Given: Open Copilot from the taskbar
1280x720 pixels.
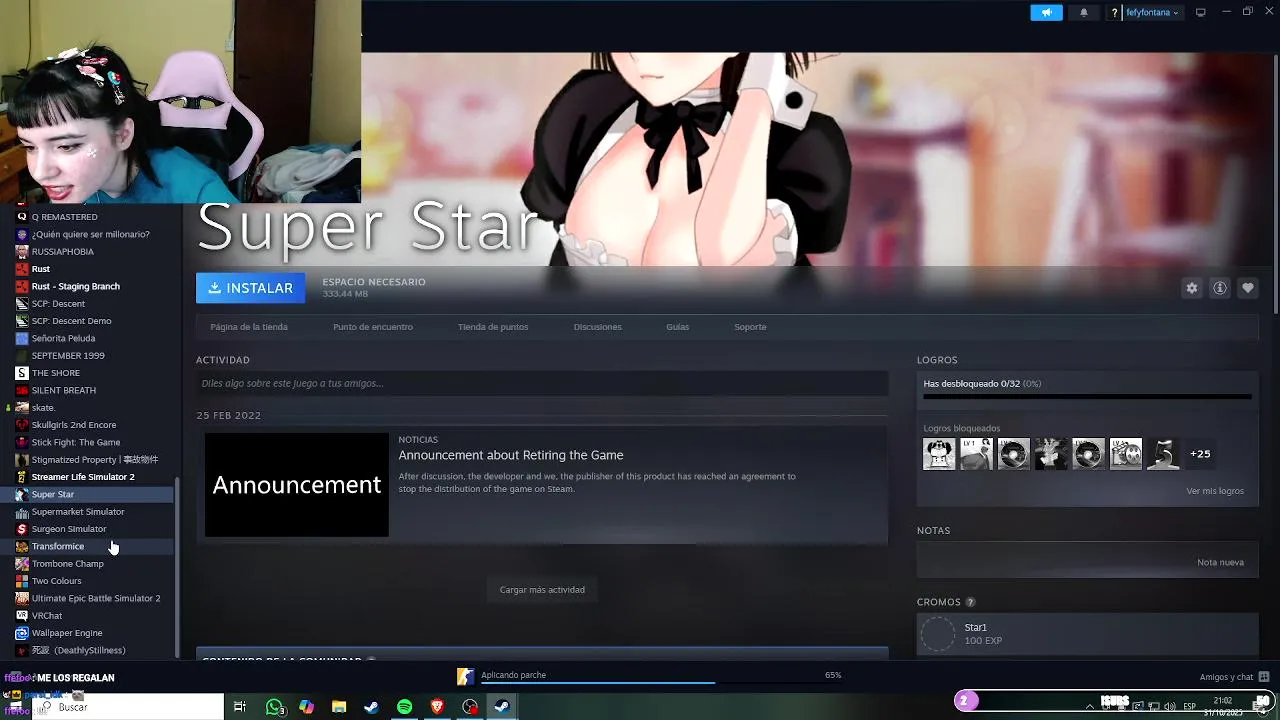Looking at the screenshot, I should (306, 707).
